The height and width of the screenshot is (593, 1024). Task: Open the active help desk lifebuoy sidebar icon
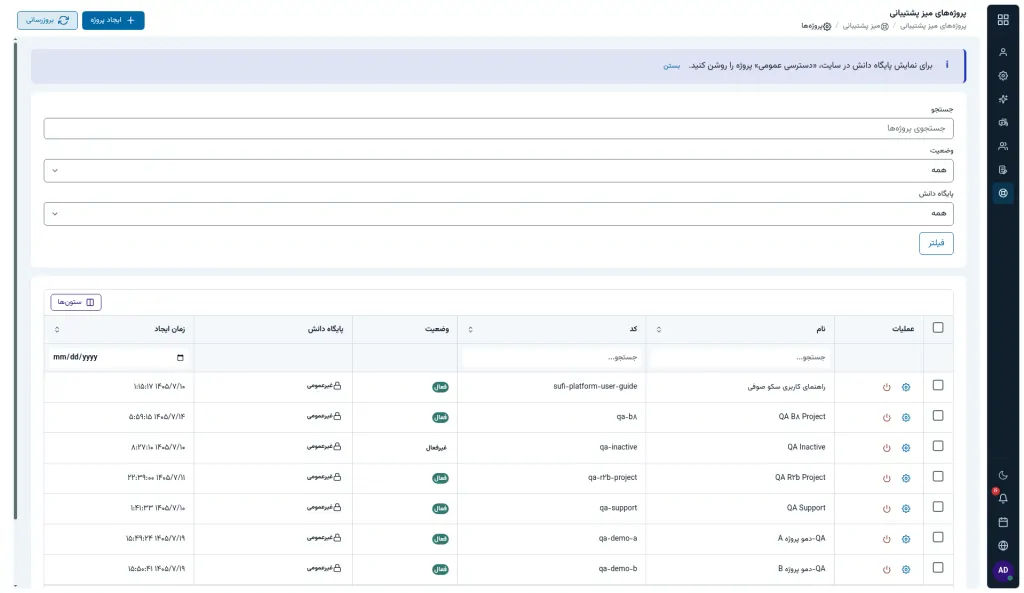pos(1002,193)
